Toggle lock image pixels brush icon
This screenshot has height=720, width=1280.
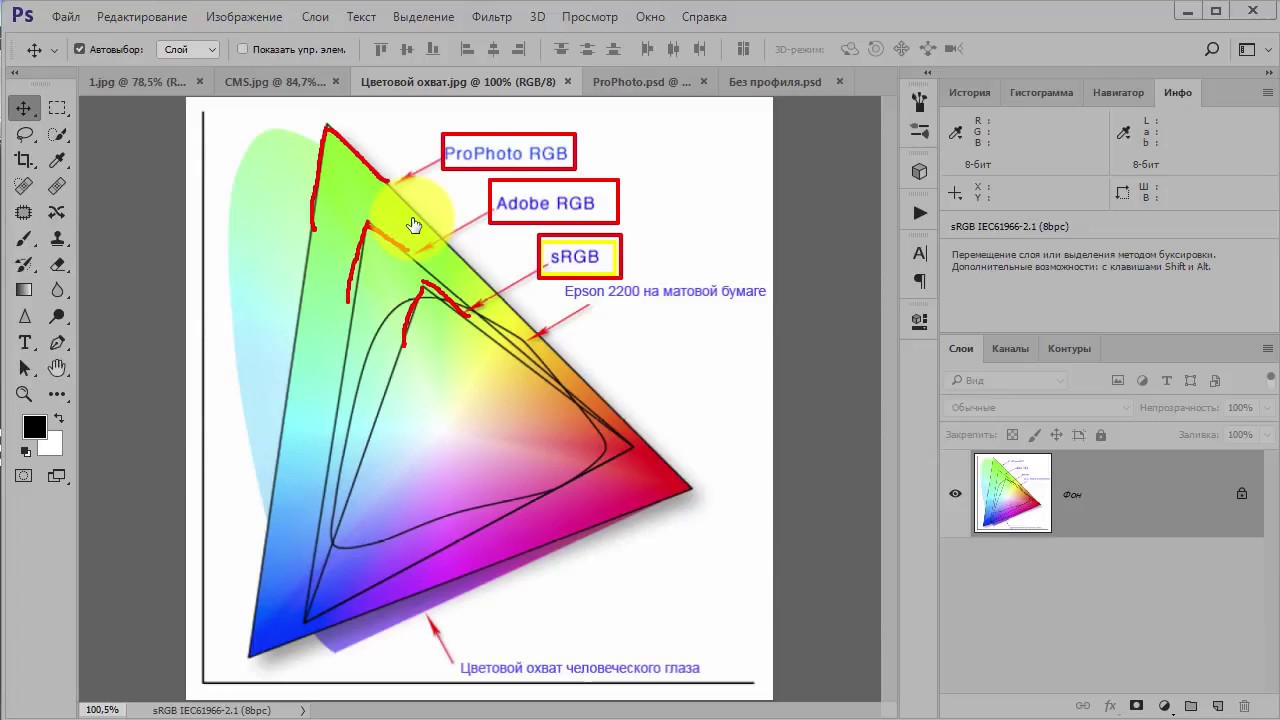coord(1035,435)
